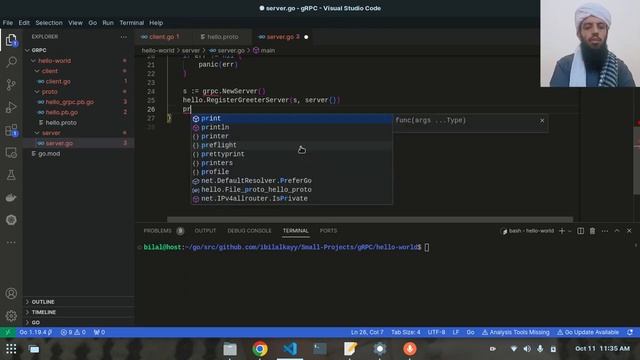Select the printer autocomplete suggestion
The height and width of the screenshot is (360, 640).
tap(292, 136)
